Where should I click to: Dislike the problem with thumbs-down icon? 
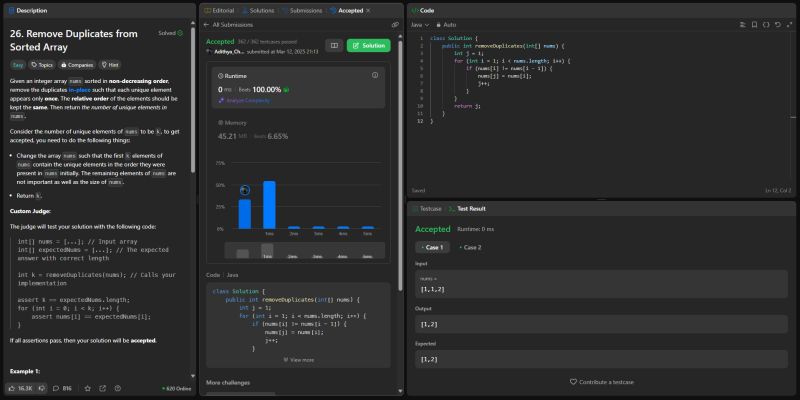tap(42, 388)
